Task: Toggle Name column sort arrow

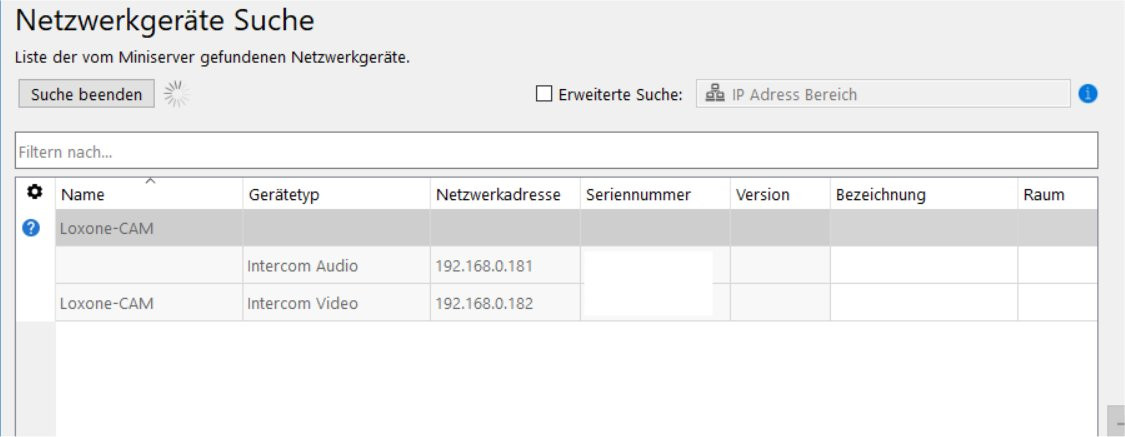Action: pyautogui.click(x=150, y=181)
